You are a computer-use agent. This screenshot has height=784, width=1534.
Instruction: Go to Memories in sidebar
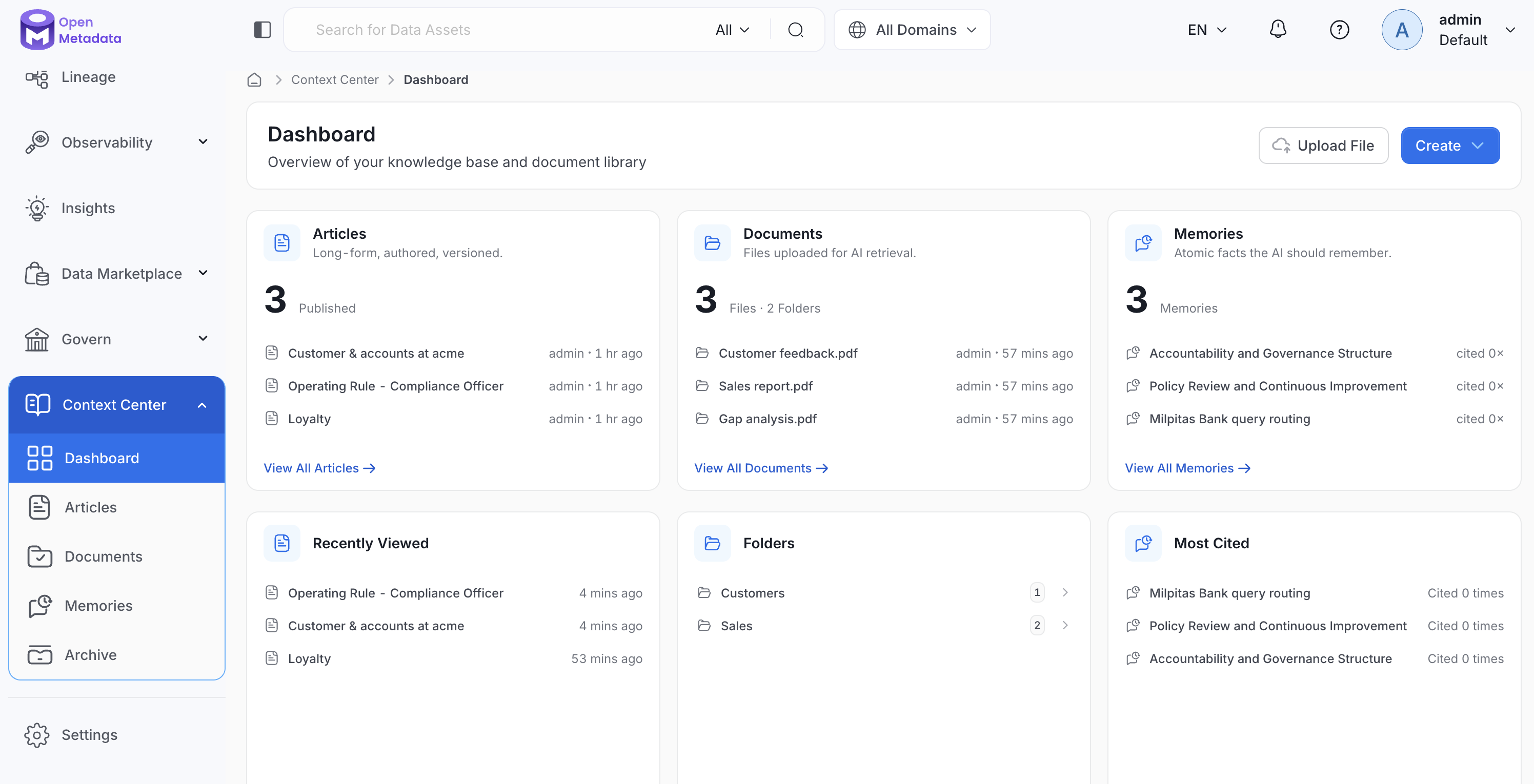[x=117, y=605]
